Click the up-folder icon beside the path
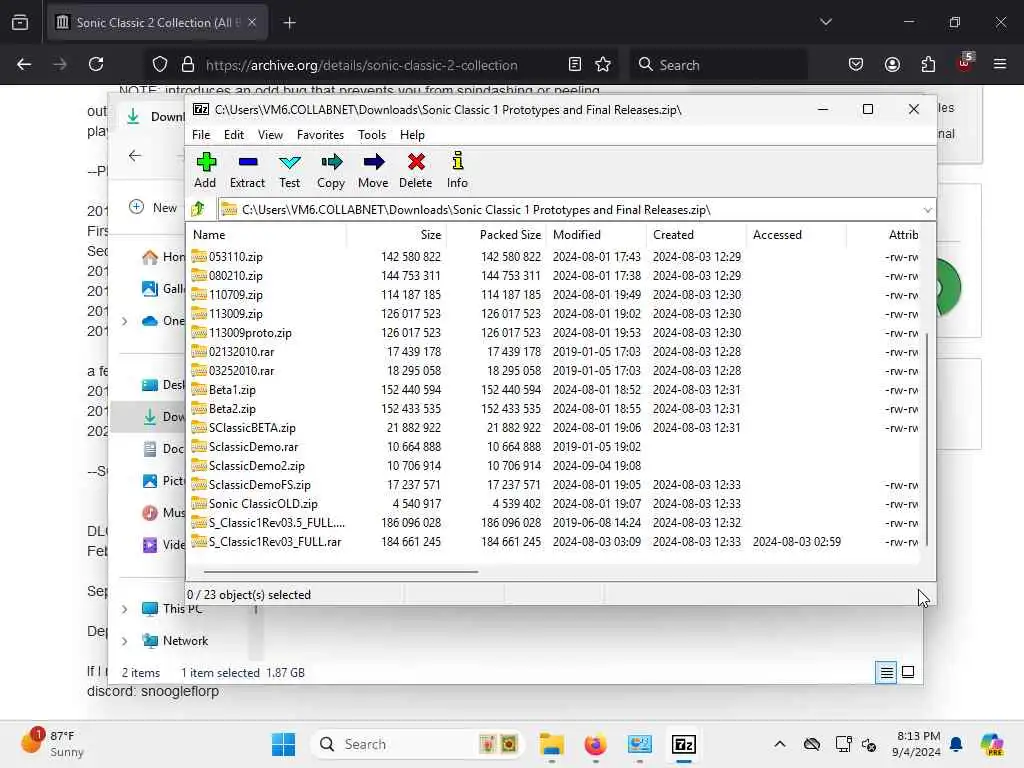The width and height of the screenshot is (1024, 768). (198, 209)
